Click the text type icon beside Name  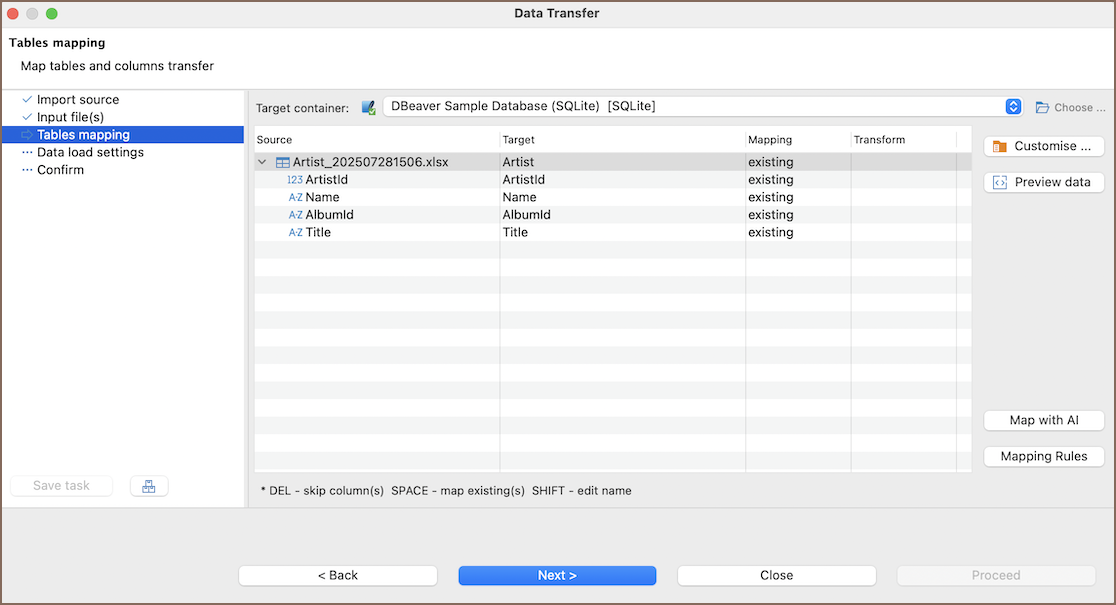[x=295, y=198]
